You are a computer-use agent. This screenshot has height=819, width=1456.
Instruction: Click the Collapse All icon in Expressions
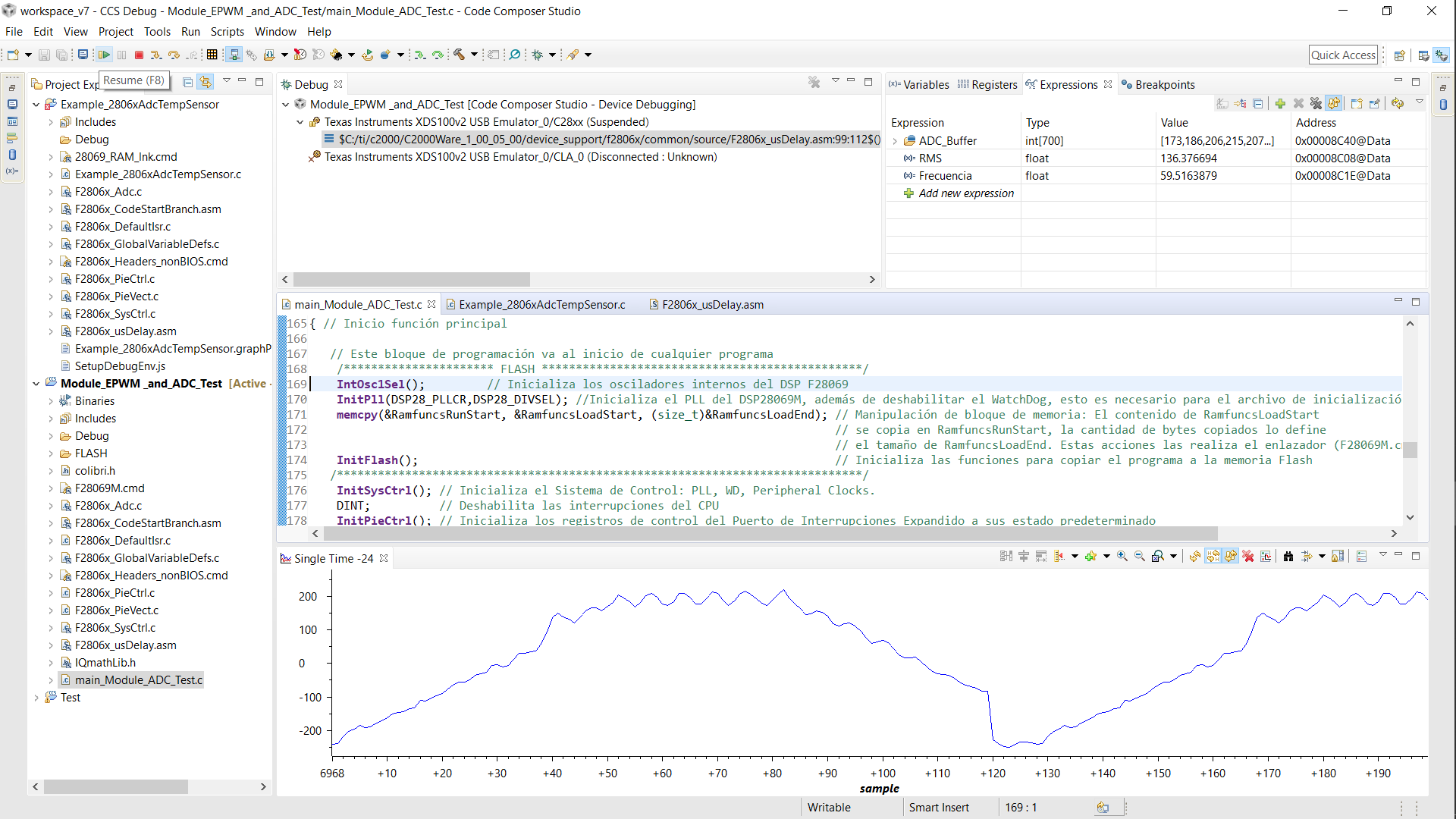click(x=1258, y=103)
